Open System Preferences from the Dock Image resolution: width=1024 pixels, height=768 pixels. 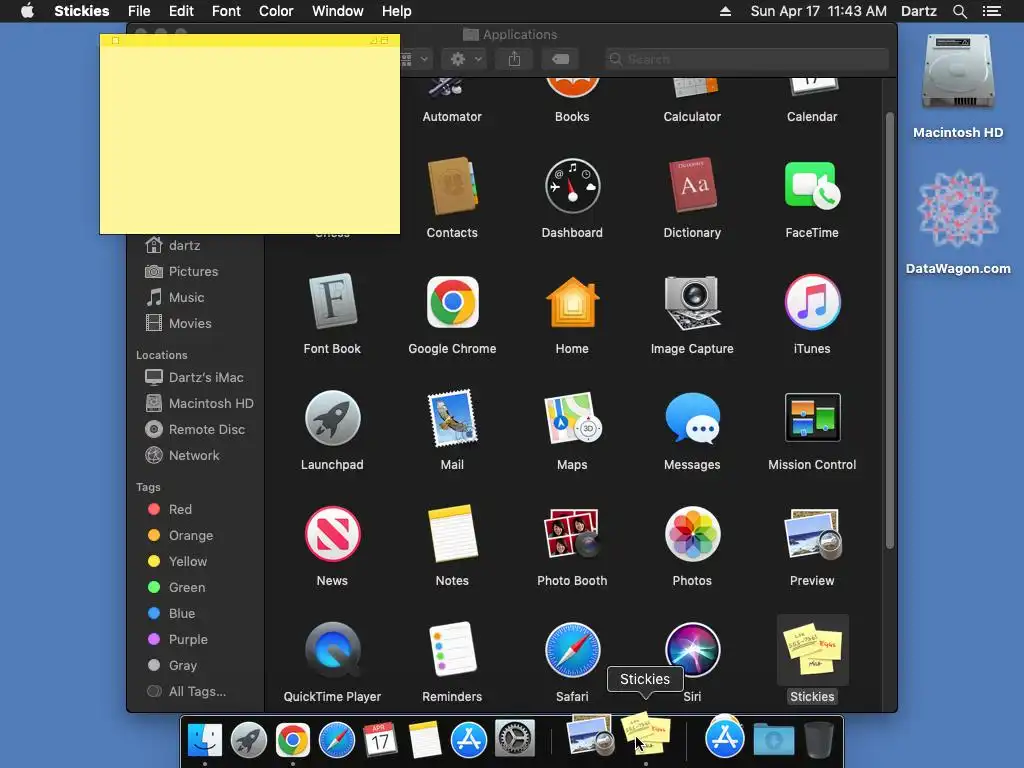click(x=515, y=740)
